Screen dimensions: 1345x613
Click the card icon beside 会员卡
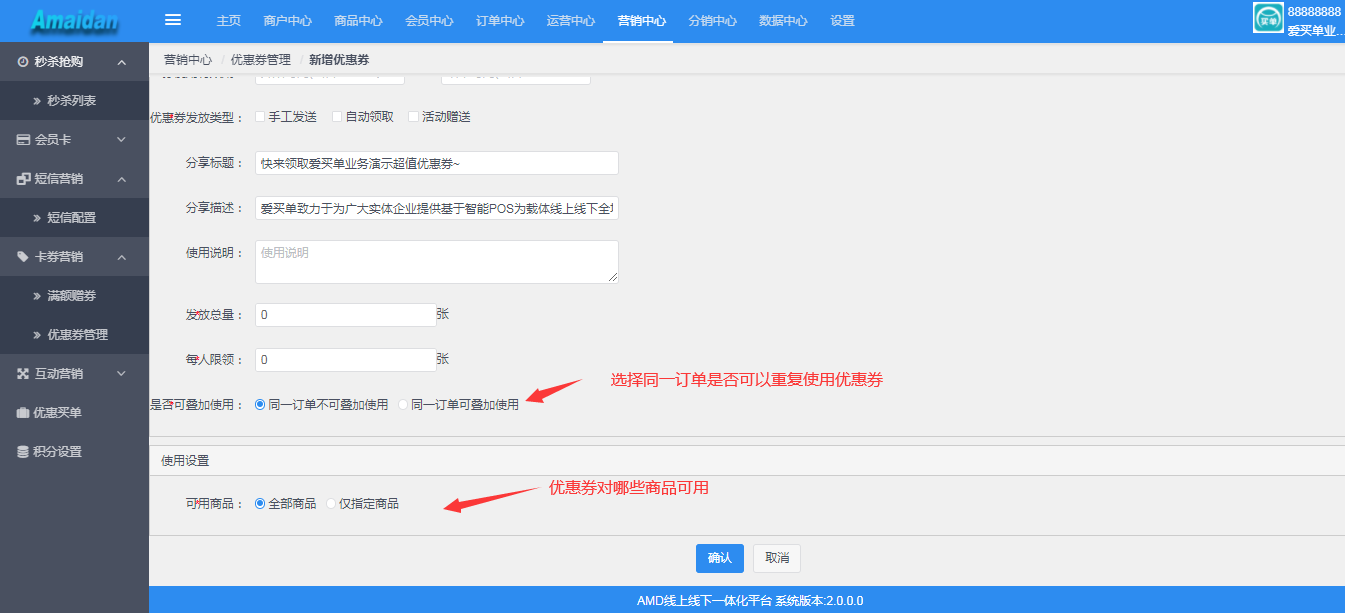[x=23, y=140]
